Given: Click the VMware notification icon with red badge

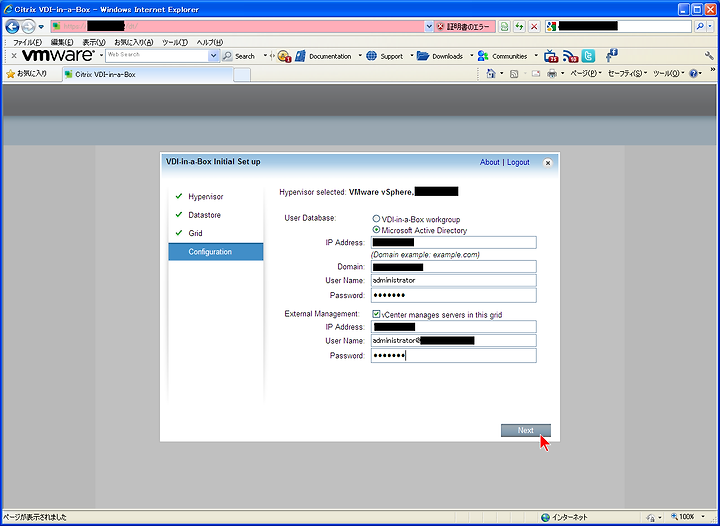Looking at the screenshot, I should (284, 56).
